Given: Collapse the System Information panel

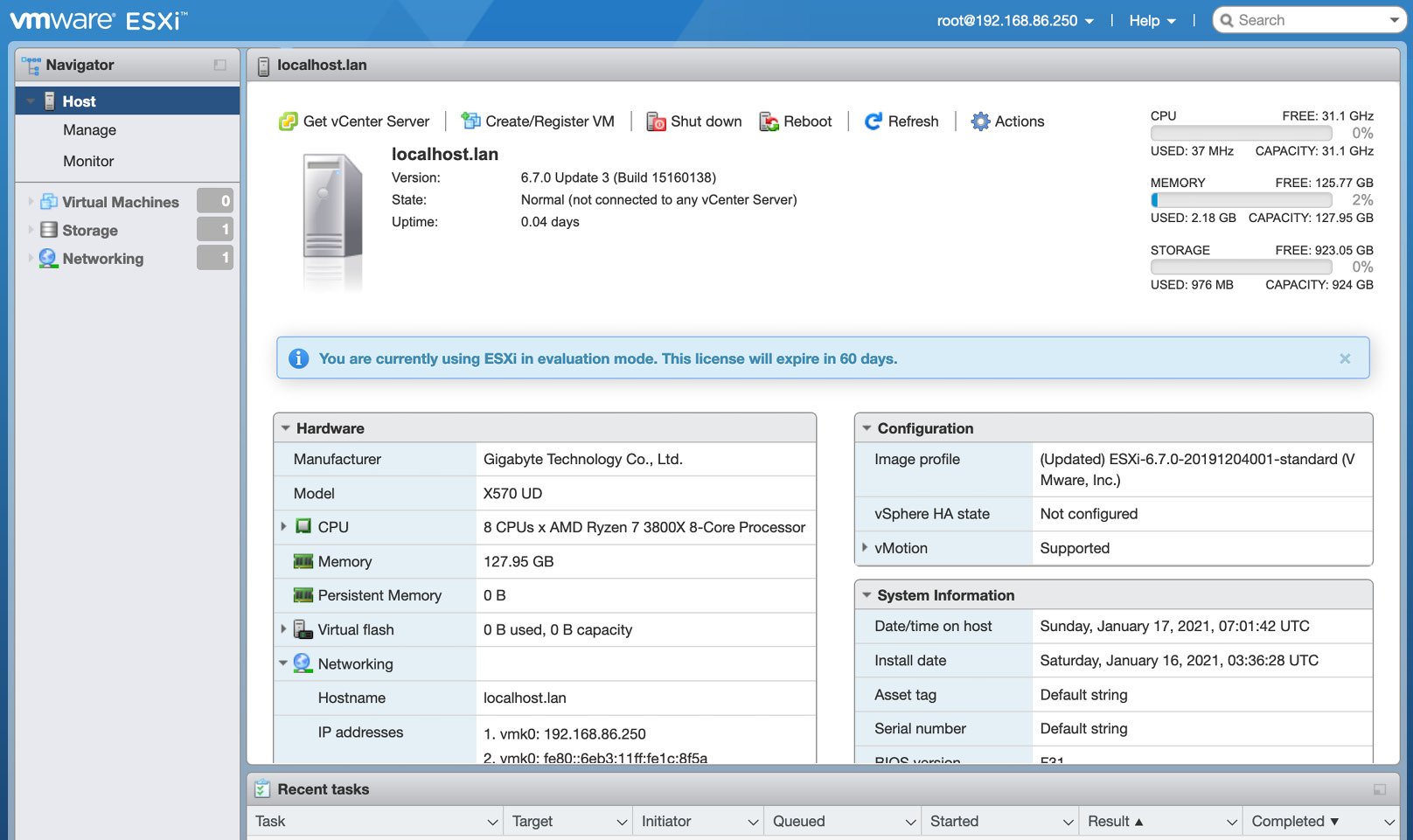Looking at the screenshot, I should pyautogui.click(x=867, y=595).
